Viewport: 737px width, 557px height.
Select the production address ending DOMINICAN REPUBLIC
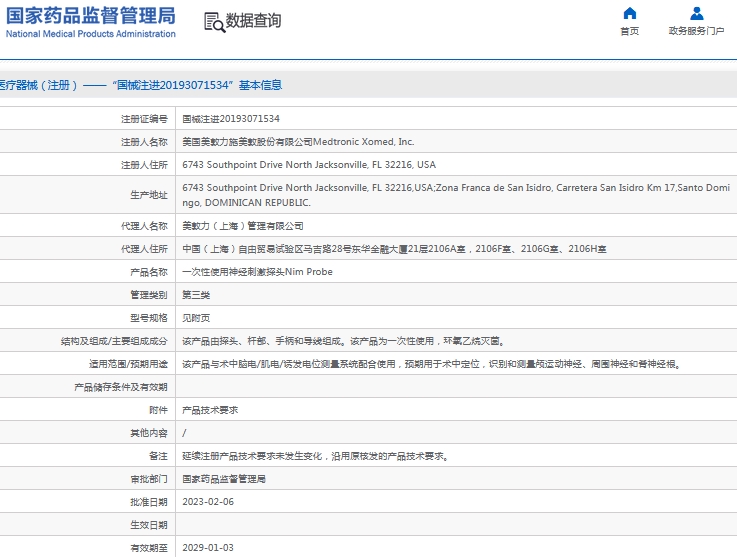456,195
